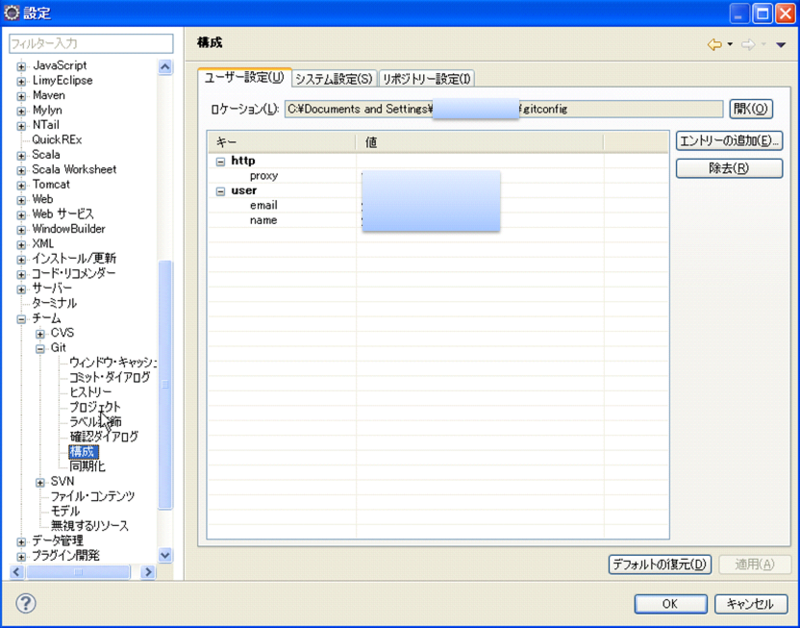
Task: Open the preference history view menu triangle
Action: click(x=781, y=44)
